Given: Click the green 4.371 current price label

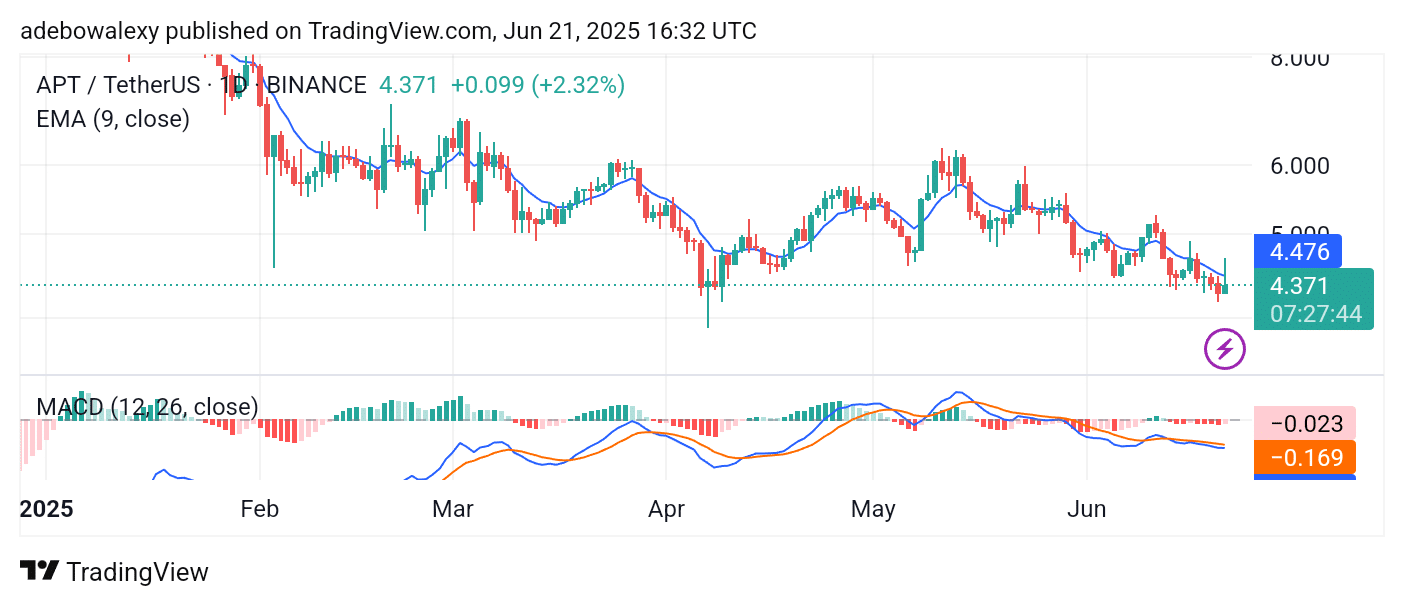Looking at the screenshot, I should pyautogui.click(x=1300, y=286).
